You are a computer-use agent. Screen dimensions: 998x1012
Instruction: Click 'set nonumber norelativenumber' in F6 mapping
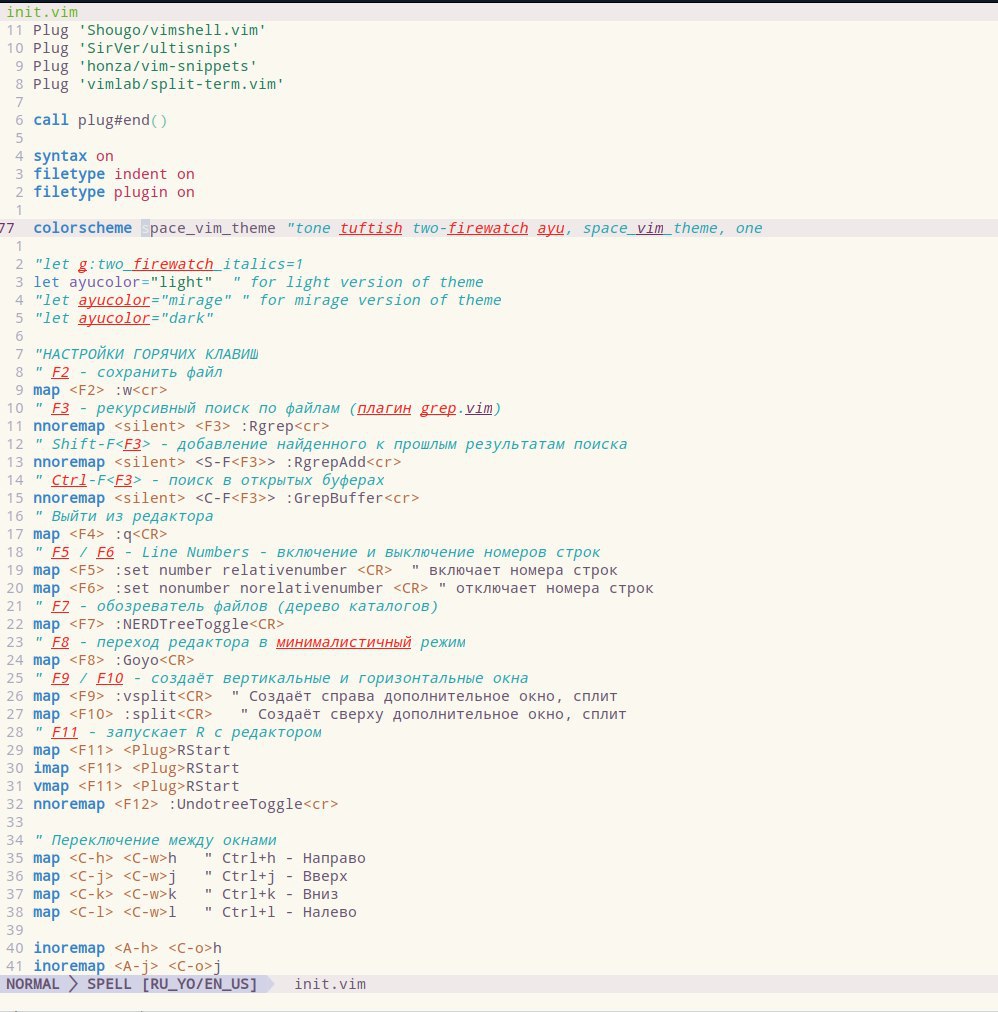coord(253,589)
